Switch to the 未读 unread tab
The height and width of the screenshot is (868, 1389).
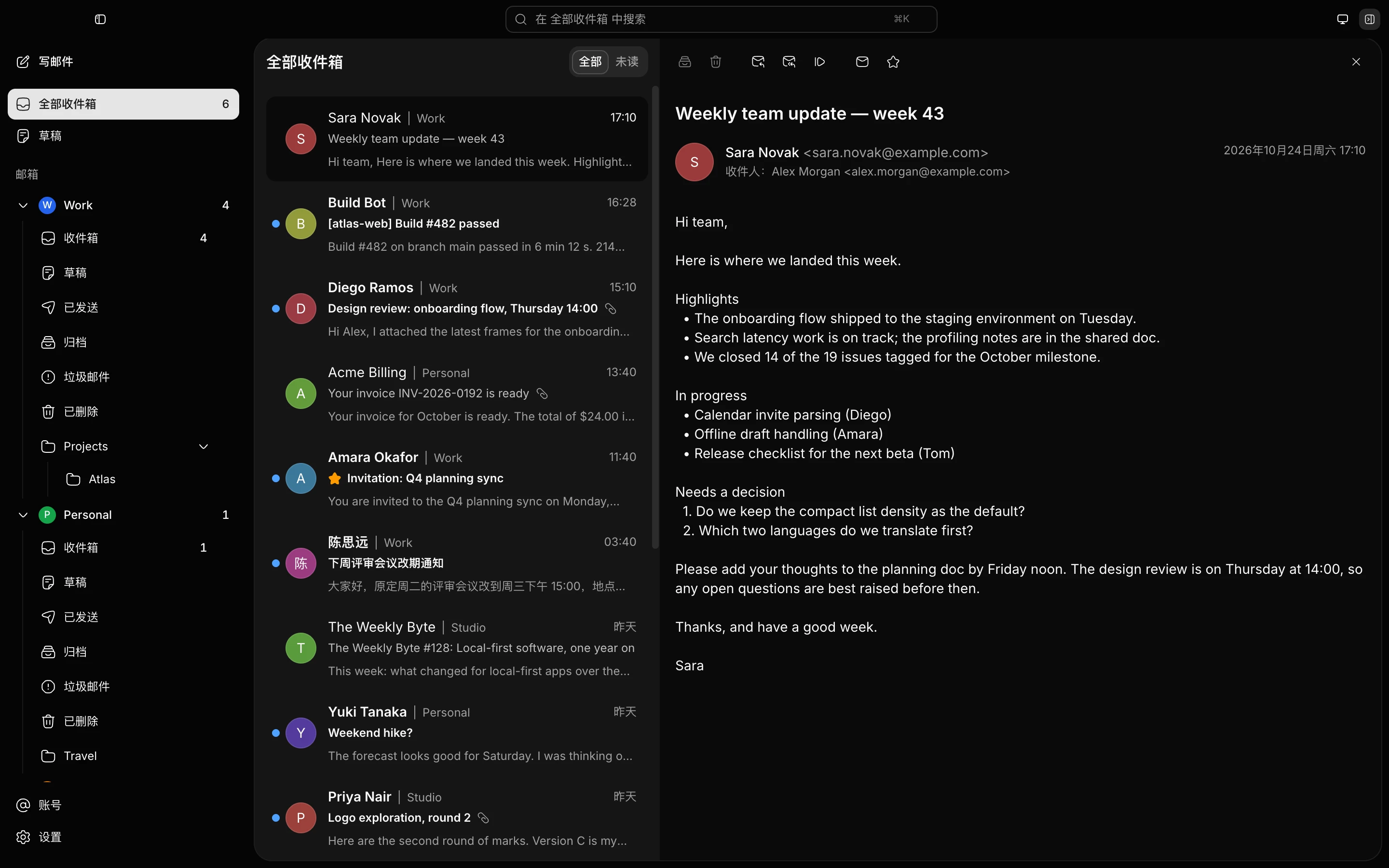pyautogui.click(x=627, y=61)
